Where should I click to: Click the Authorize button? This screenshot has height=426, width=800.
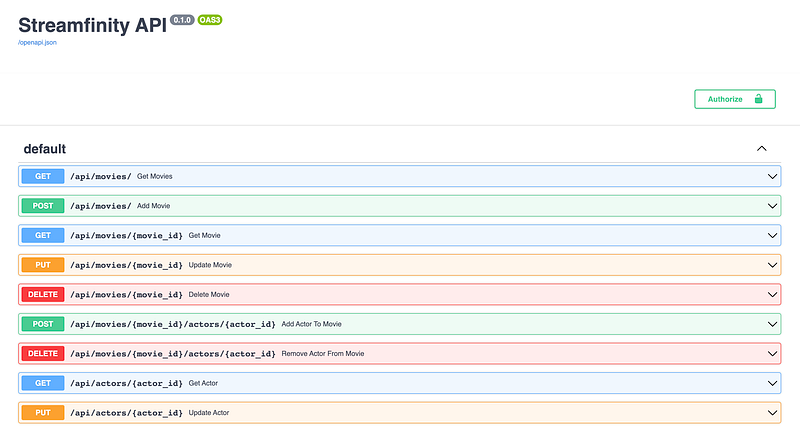coord(735,99)
